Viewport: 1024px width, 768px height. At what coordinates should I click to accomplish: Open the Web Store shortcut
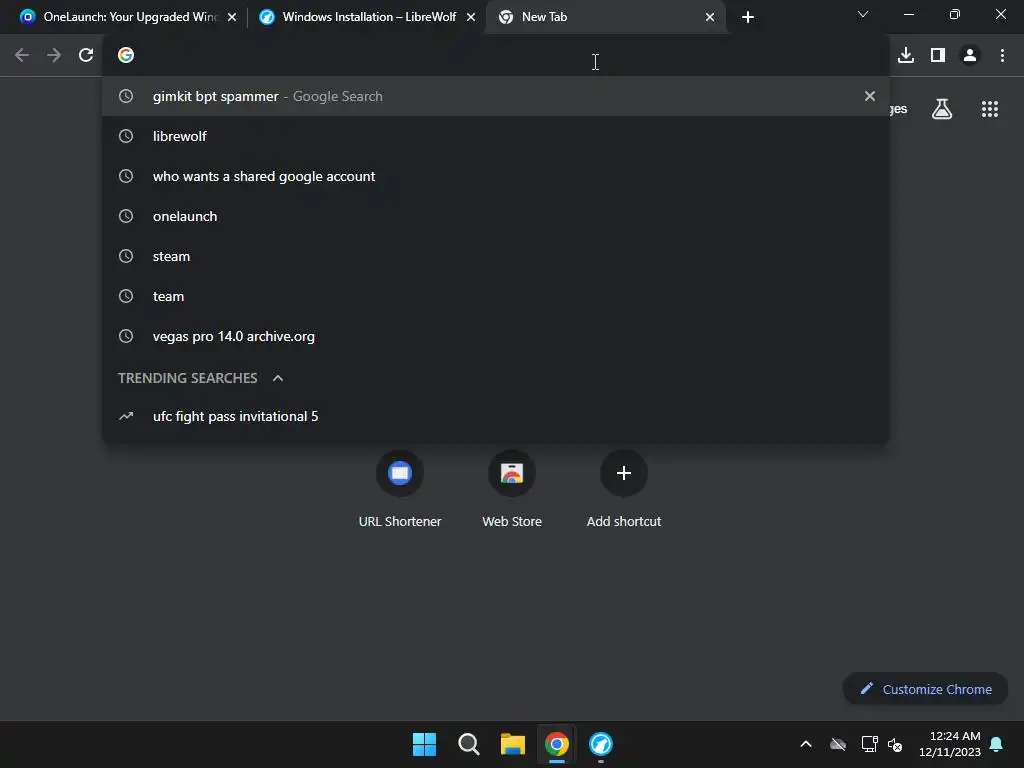(x=512, y=488)
